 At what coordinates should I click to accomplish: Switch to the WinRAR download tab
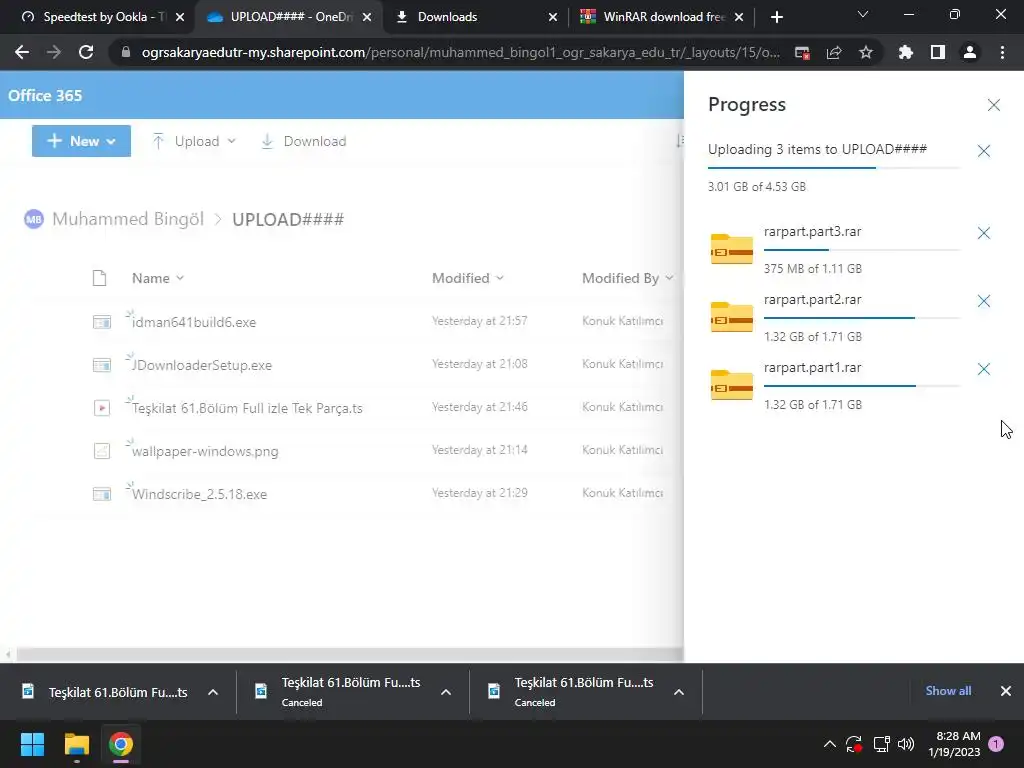click(661, 17)
